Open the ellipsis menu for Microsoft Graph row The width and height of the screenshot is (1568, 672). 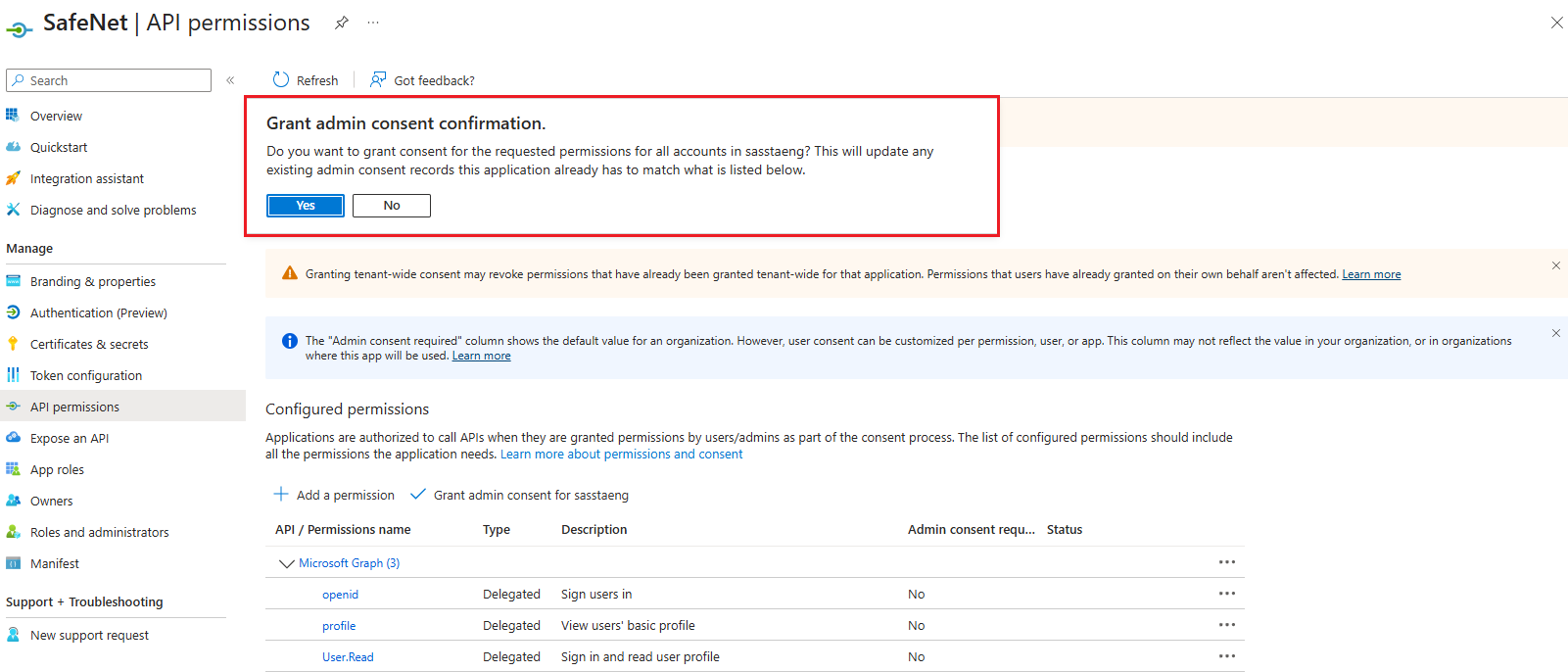point(1227,562)
